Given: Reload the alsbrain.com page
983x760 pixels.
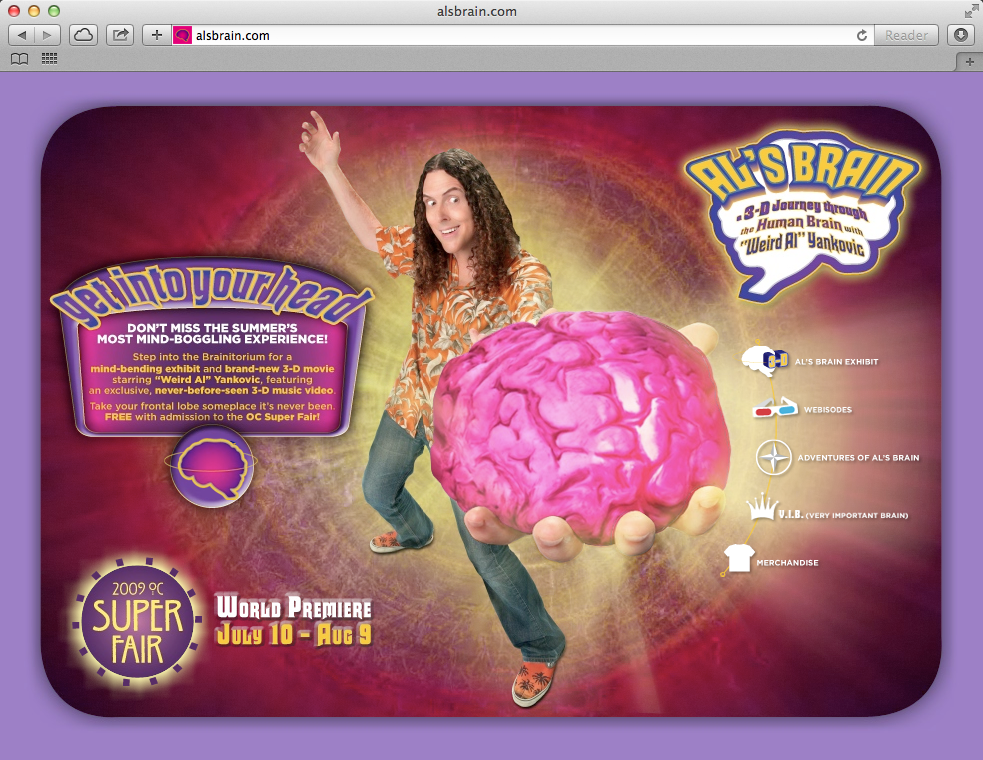Looking at the screenshot, I should pos(861,35).
